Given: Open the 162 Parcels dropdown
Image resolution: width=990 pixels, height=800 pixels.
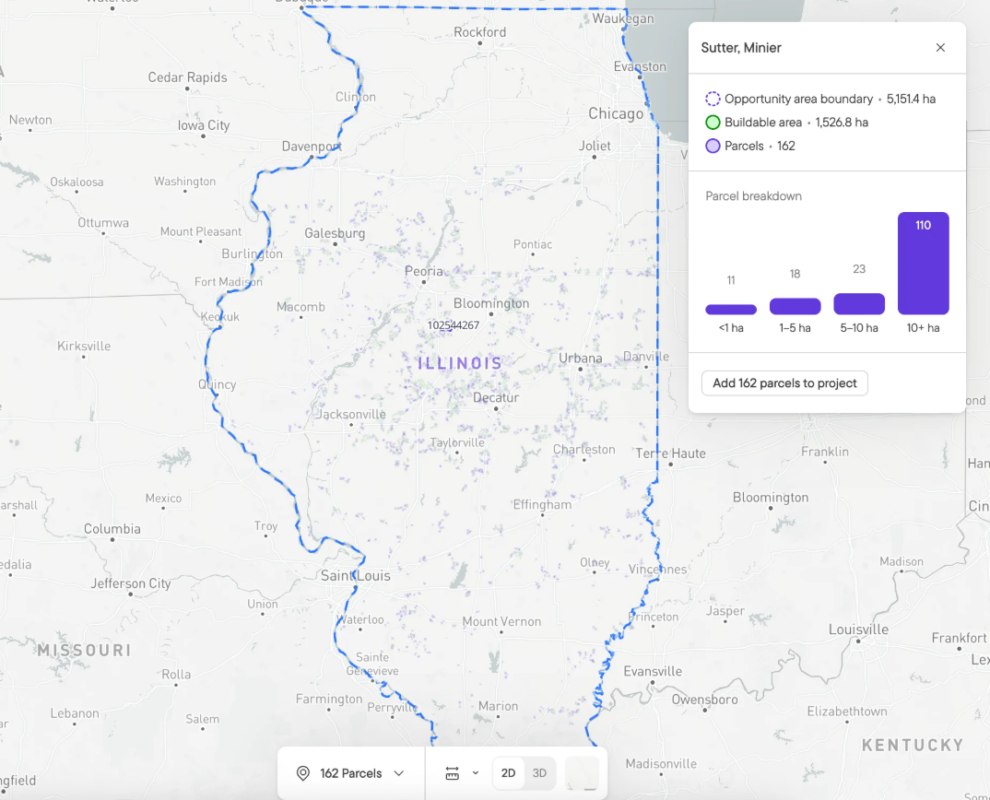Looking at the screenshot, I should (x=350, y=773).
